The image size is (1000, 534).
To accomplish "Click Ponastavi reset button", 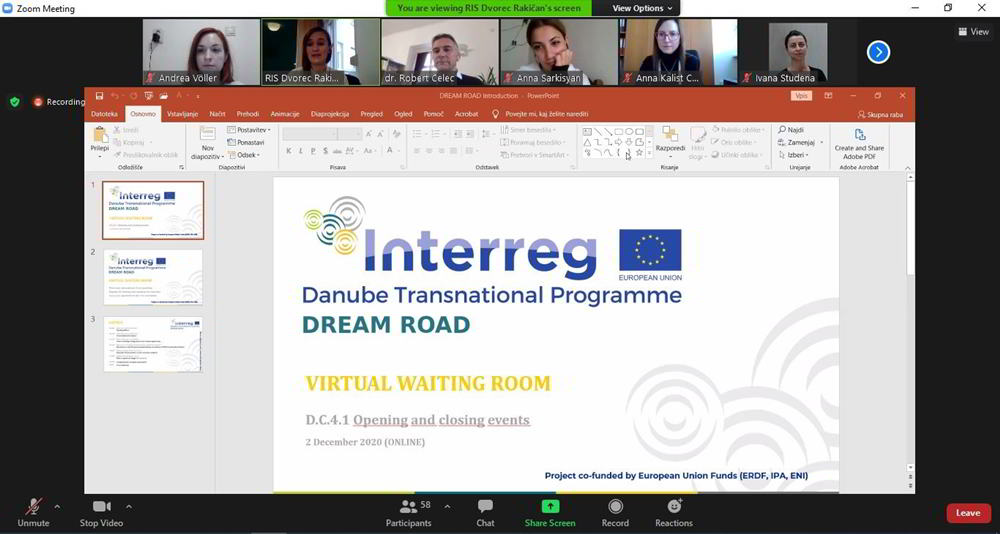I will click(246, 142).
